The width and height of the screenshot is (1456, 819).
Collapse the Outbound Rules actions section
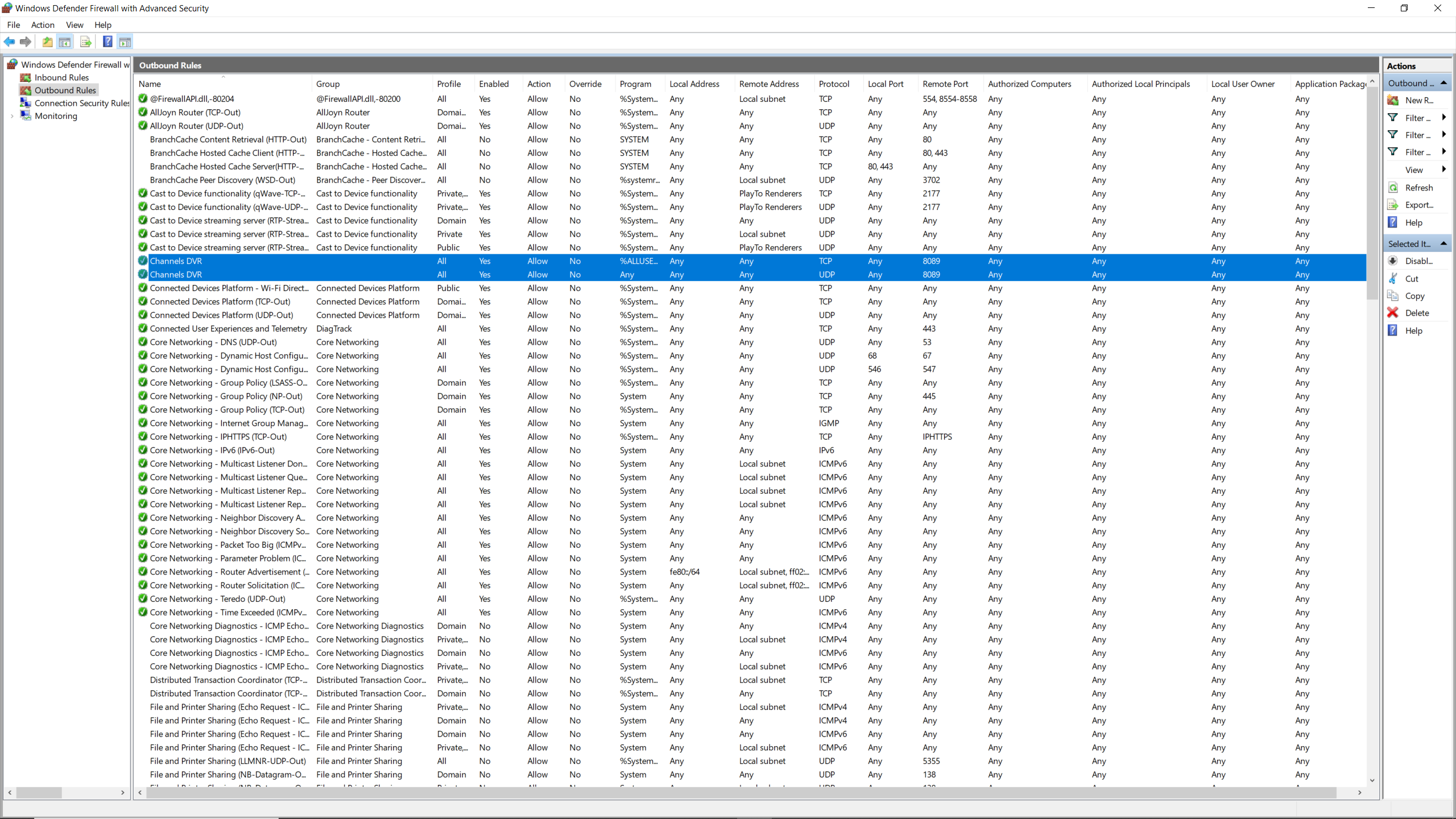coord(1443,83)
